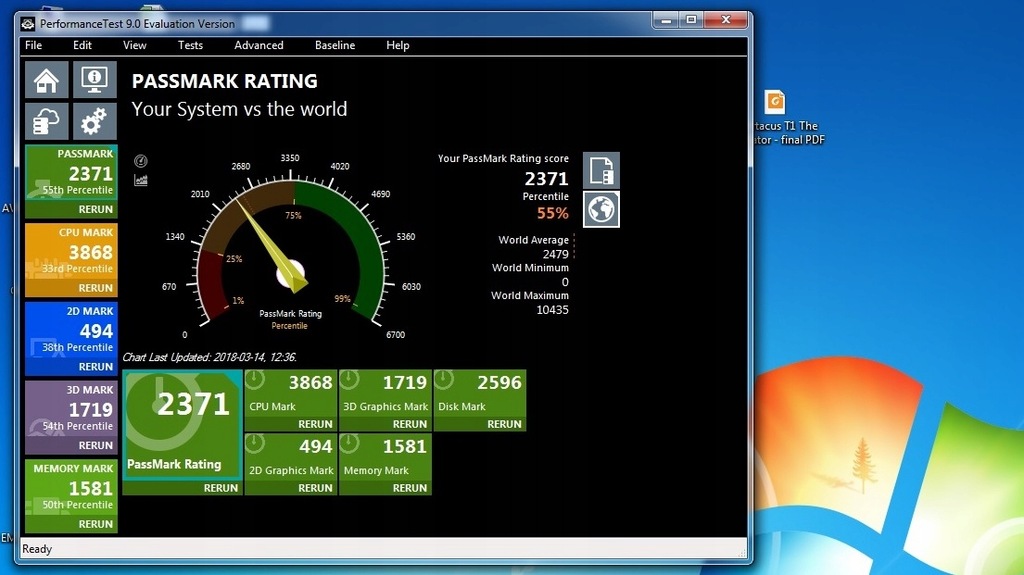Click the clock icon on 3D Graphics Mark tile

pyautogui.click(x=350, y=380)
